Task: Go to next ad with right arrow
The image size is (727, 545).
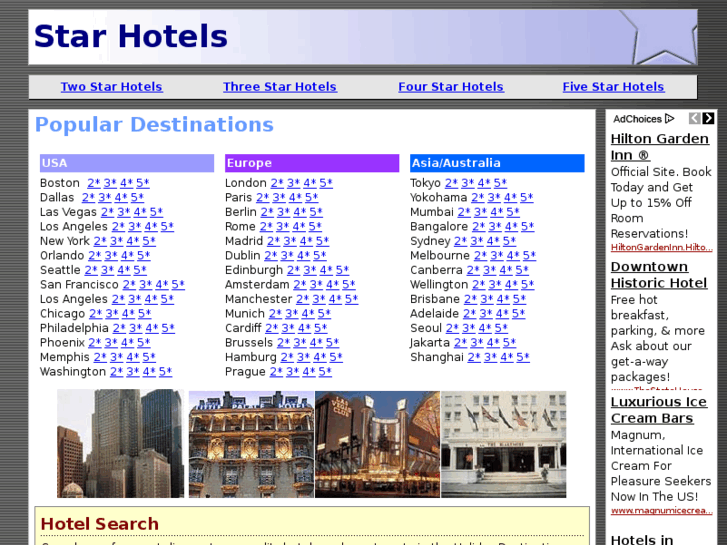Action: pos(708,118)
